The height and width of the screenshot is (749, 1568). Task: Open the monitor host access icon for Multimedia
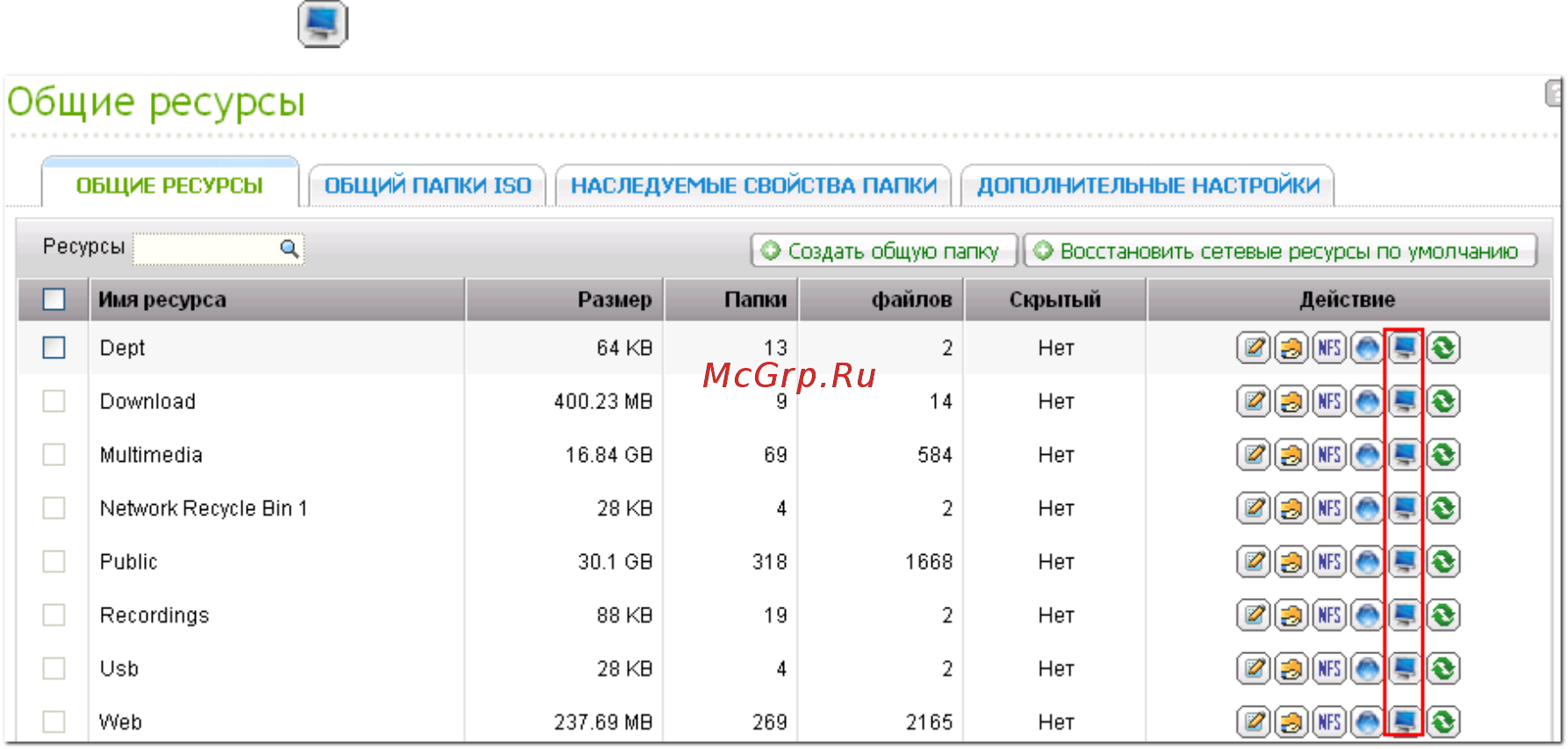point(1405,455)
